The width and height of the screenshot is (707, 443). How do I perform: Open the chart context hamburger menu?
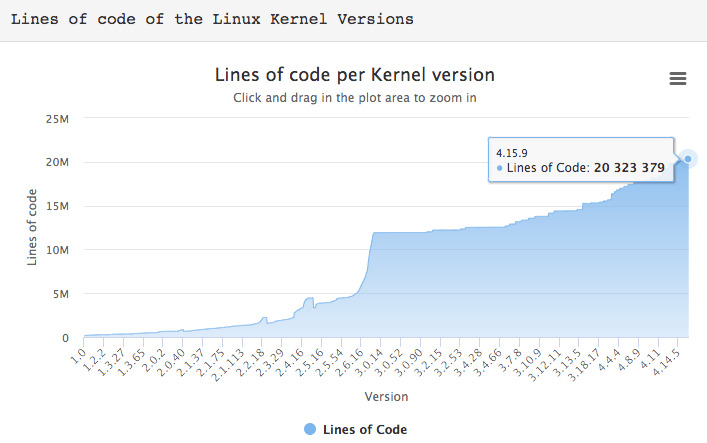[678, 79]
